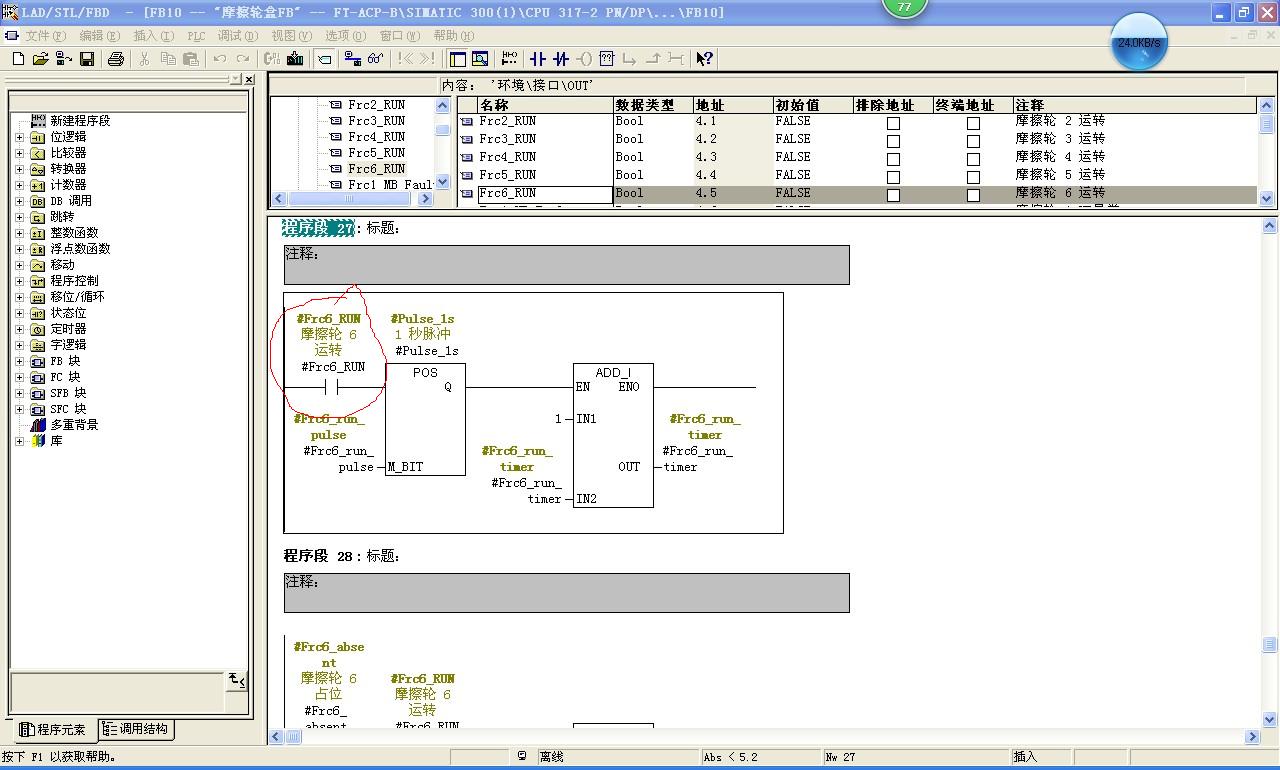Screen dimensions: 1280x770
Task: Click the Save disk toolbar icon
Action: pos(87,59)
